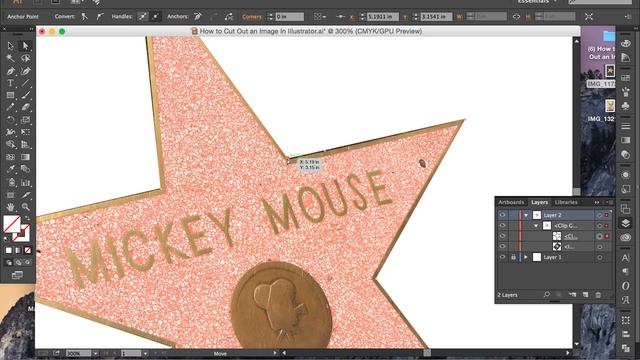
Task: Select the Direct Selection tool
Action: [25, 46]
